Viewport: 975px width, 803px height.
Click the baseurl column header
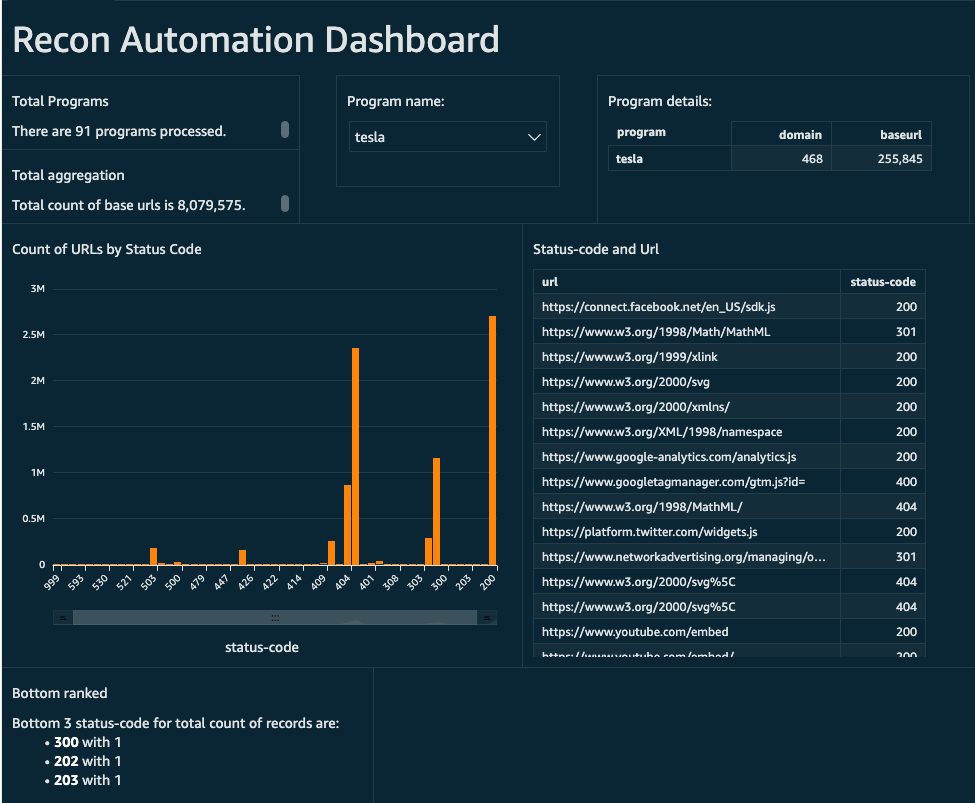[x=880, y=134]
